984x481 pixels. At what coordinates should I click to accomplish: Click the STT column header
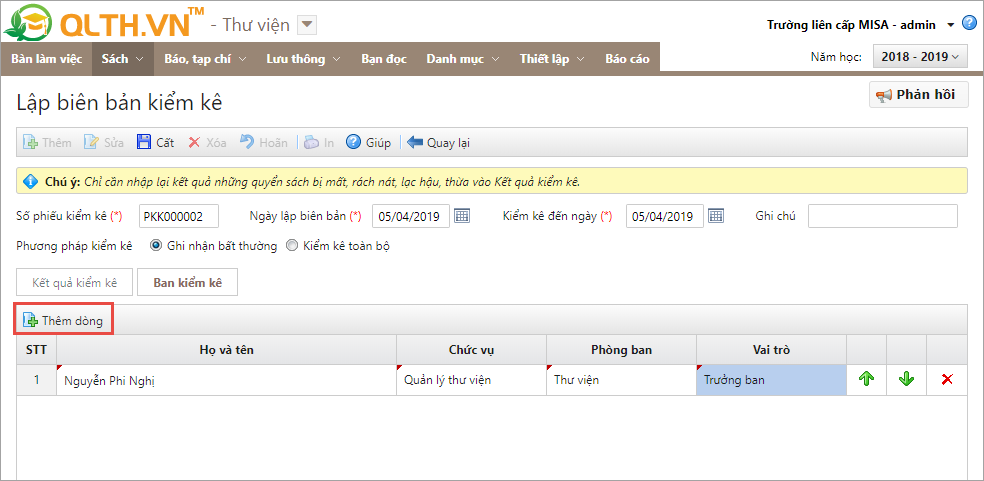tap(36, 350)
